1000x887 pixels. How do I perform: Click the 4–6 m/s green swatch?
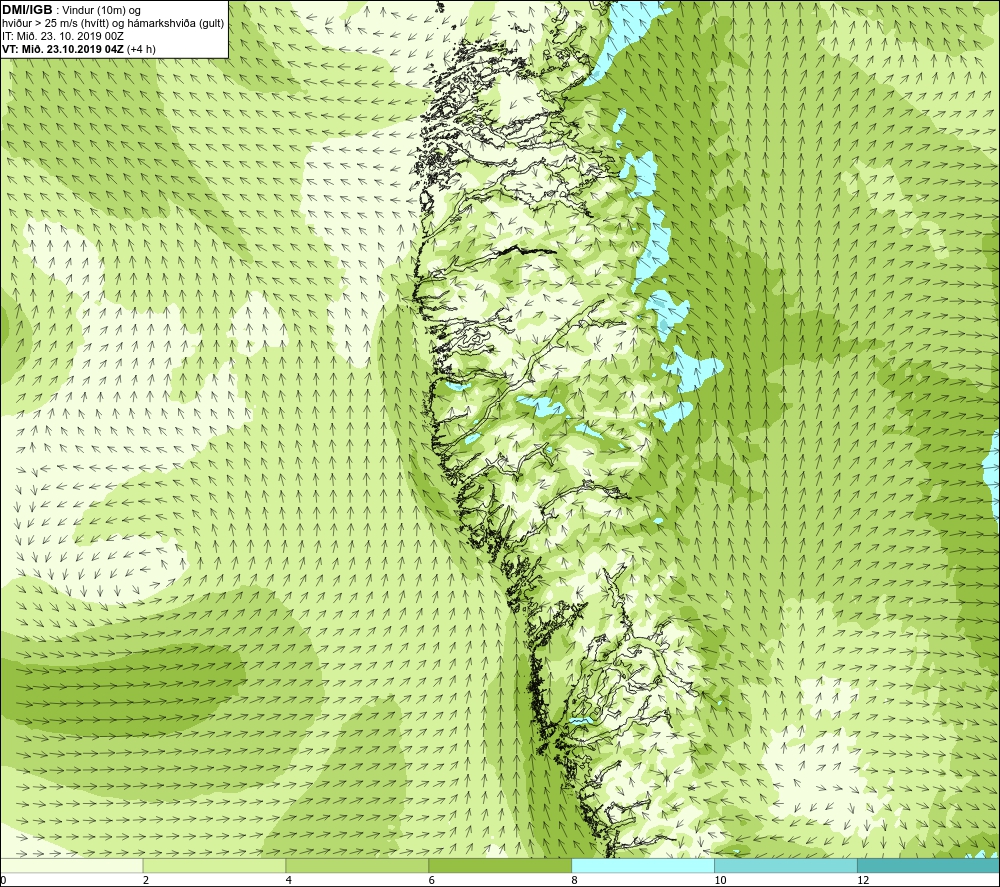[x=357, y=865]
